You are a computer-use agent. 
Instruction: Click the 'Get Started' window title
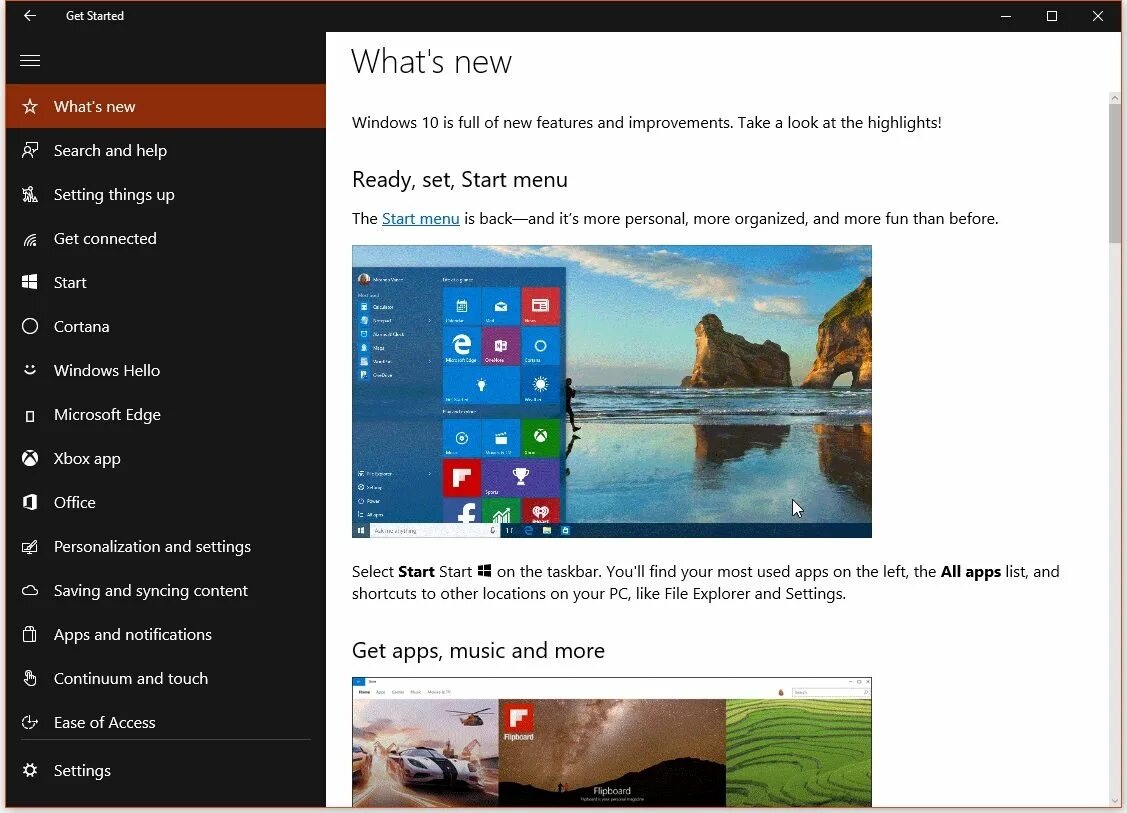94,16
